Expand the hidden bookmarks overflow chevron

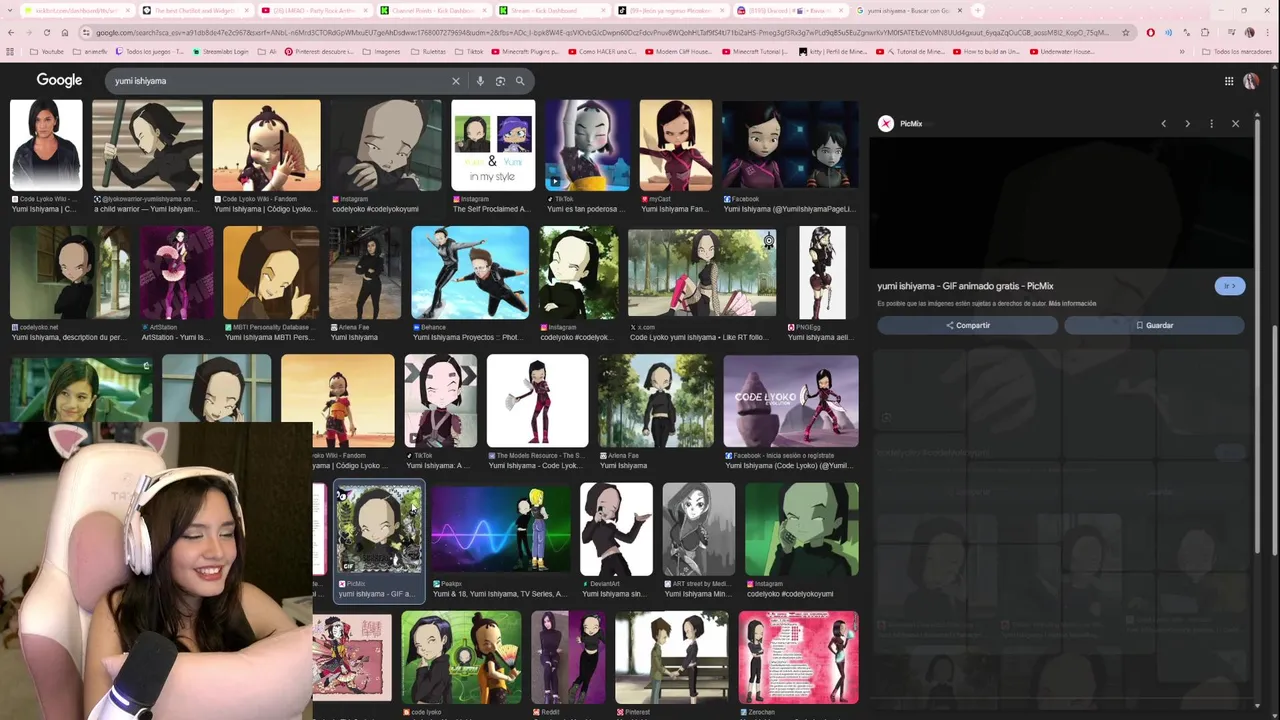tap(1182, 51)
